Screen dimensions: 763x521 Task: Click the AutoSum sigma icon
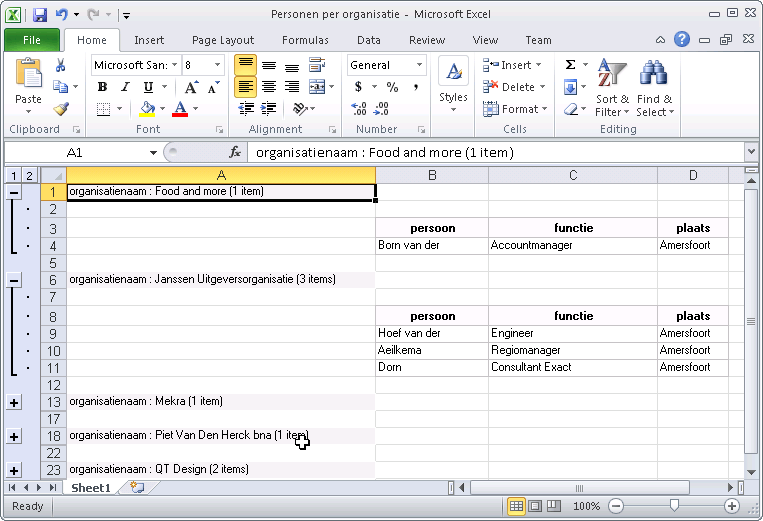click(x=571, y=65)
